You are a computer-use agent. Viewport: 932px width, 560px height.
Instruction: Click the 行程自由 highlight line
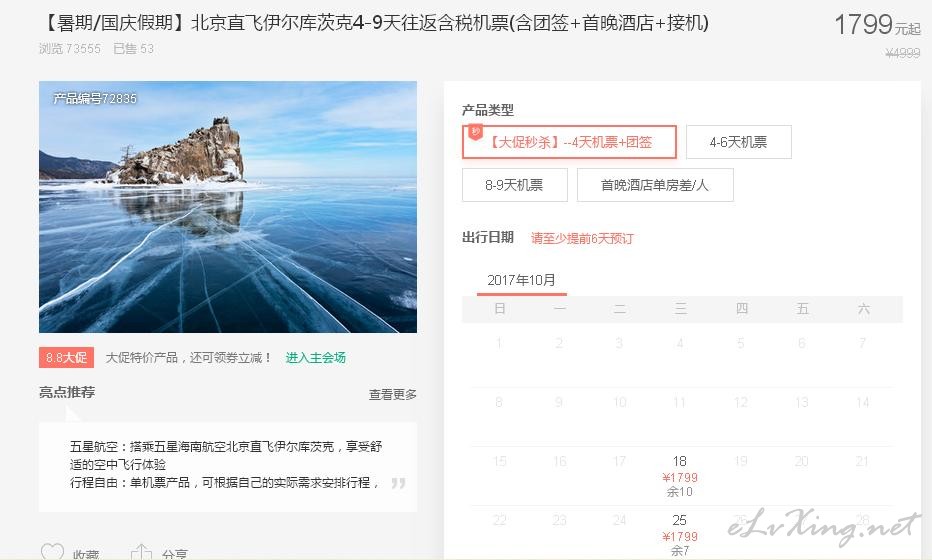(x=223, y=482)
